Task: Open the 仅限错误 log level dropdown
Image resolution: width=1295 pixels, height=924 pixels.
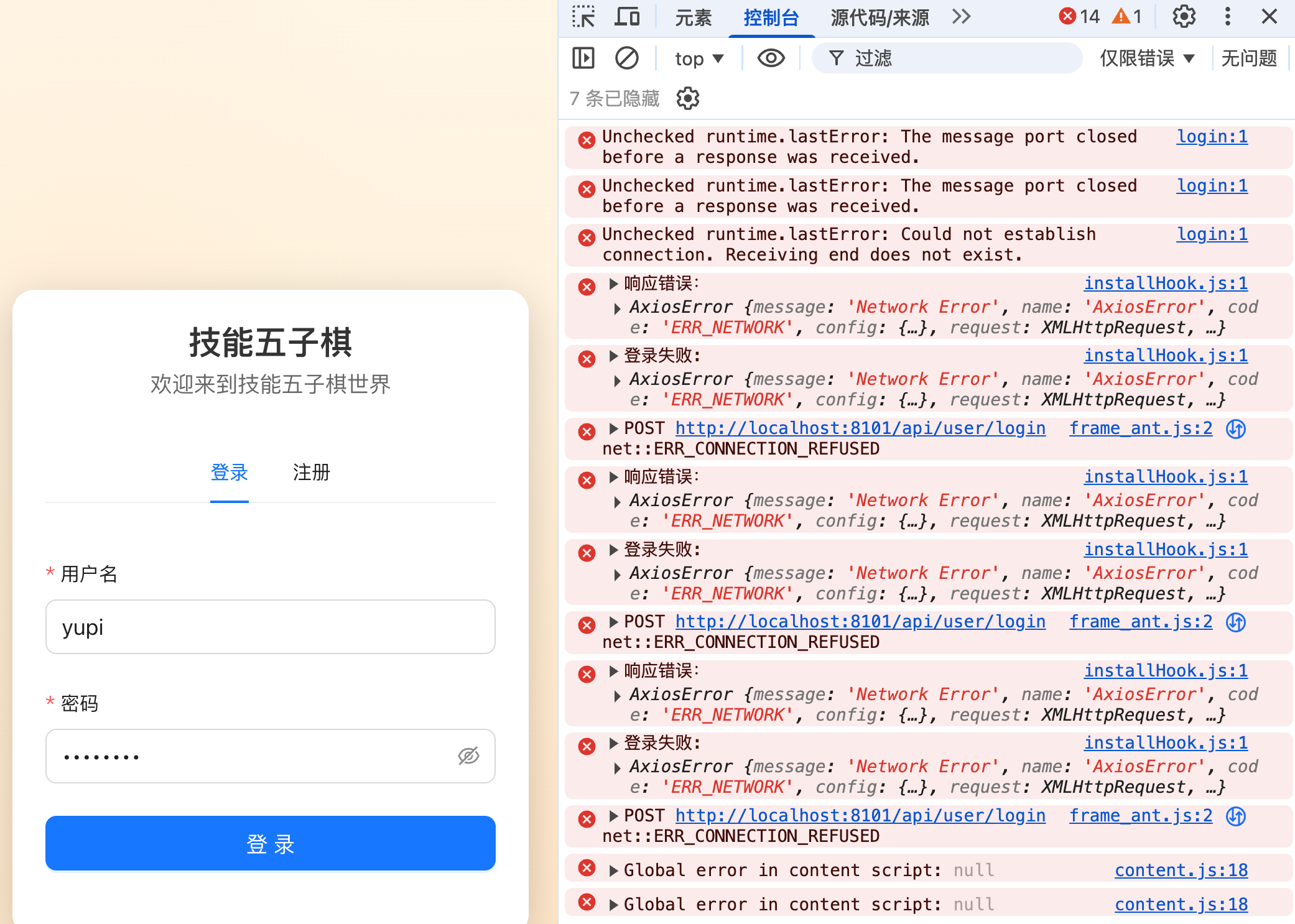Action: click(x=1147, y=58)
